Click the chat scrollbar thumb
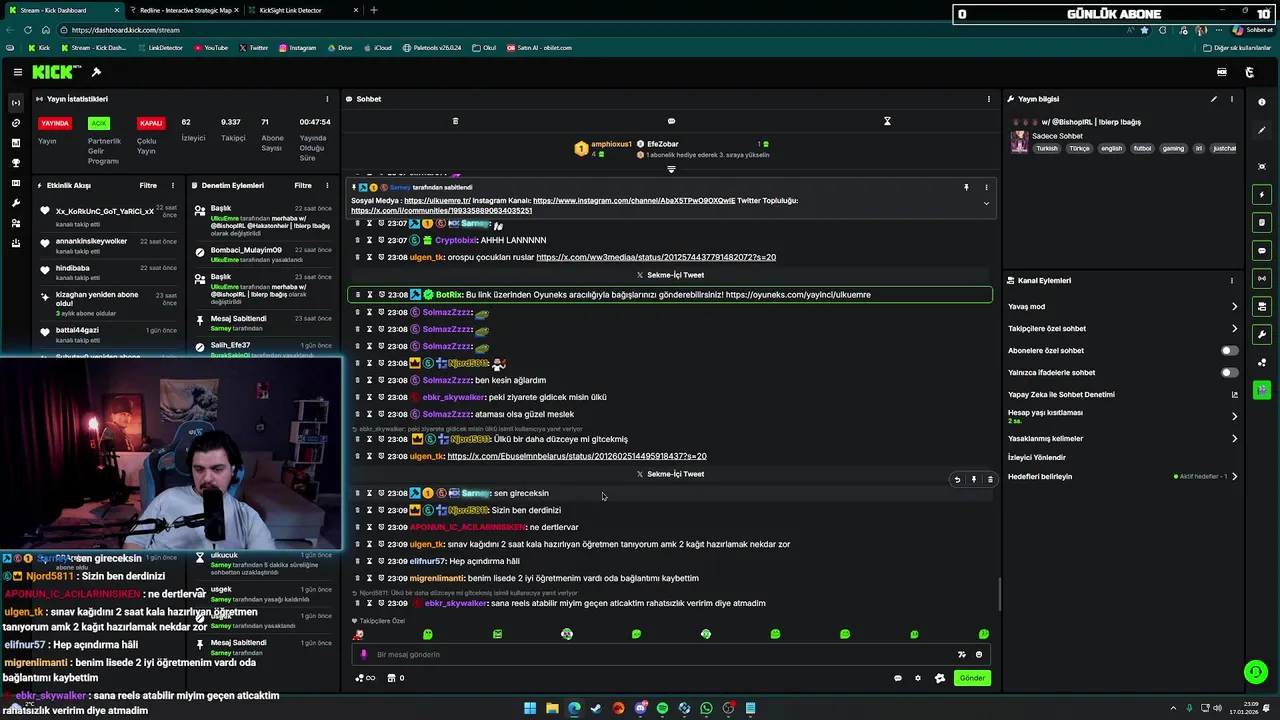The height and width of the screenshot is (720, 1280). pyautogui.click(x=999, y=595)
